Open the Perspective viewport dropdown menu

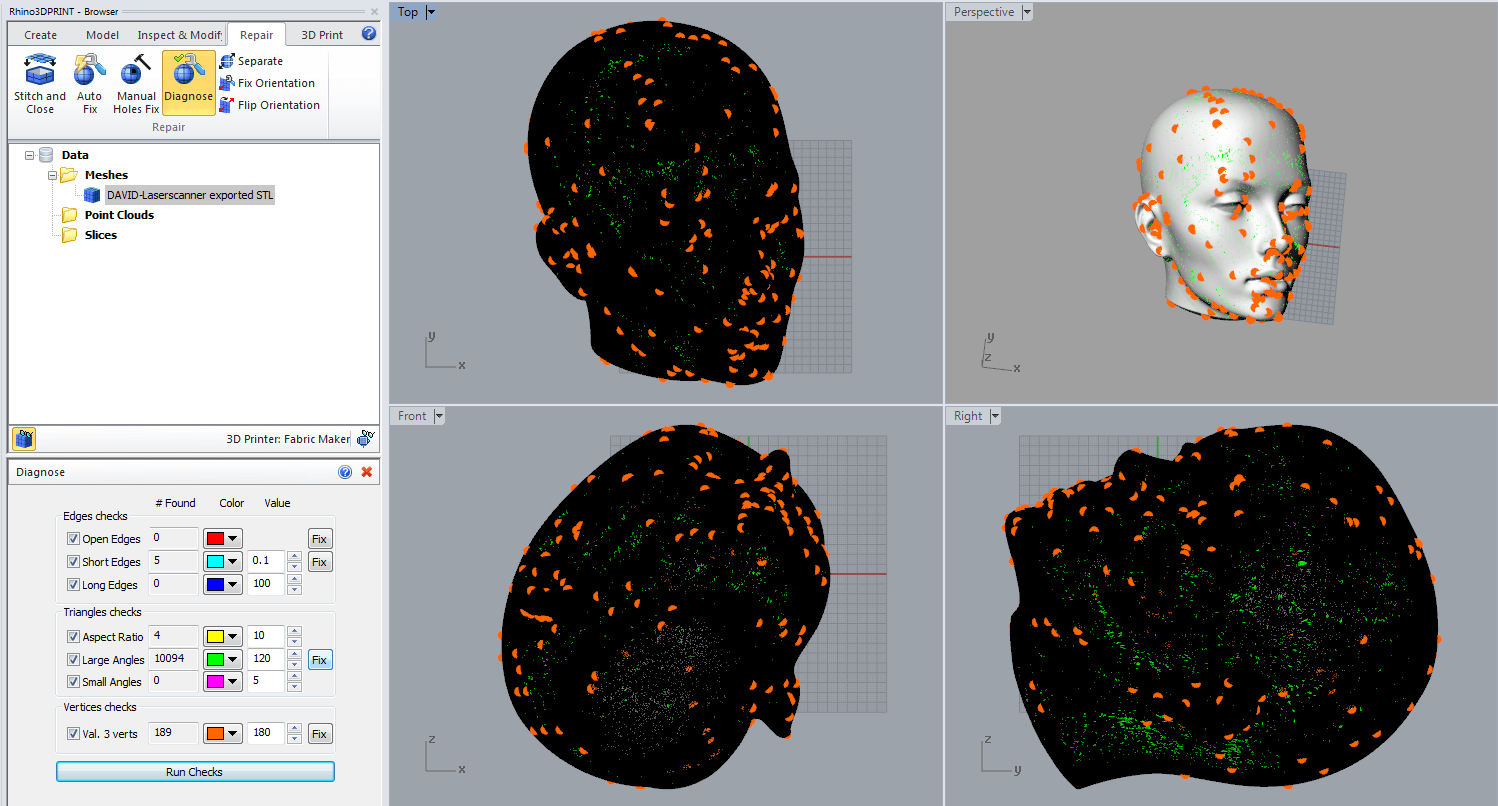(x=1027, y=12)
